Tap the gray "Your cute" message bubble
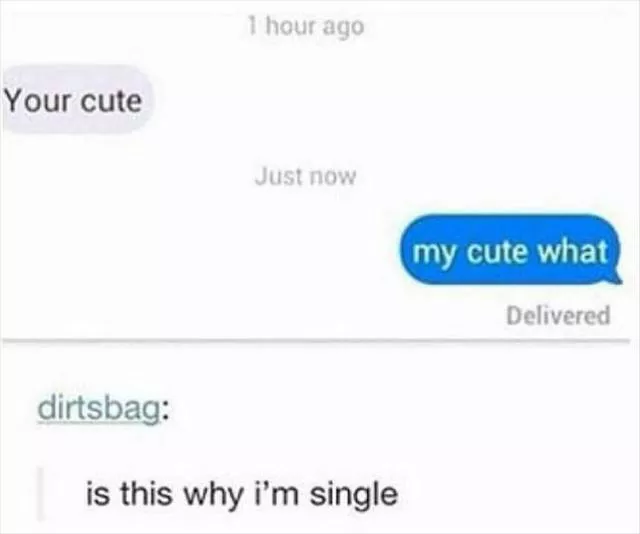The image size is (640, 534). pos(77,100)
